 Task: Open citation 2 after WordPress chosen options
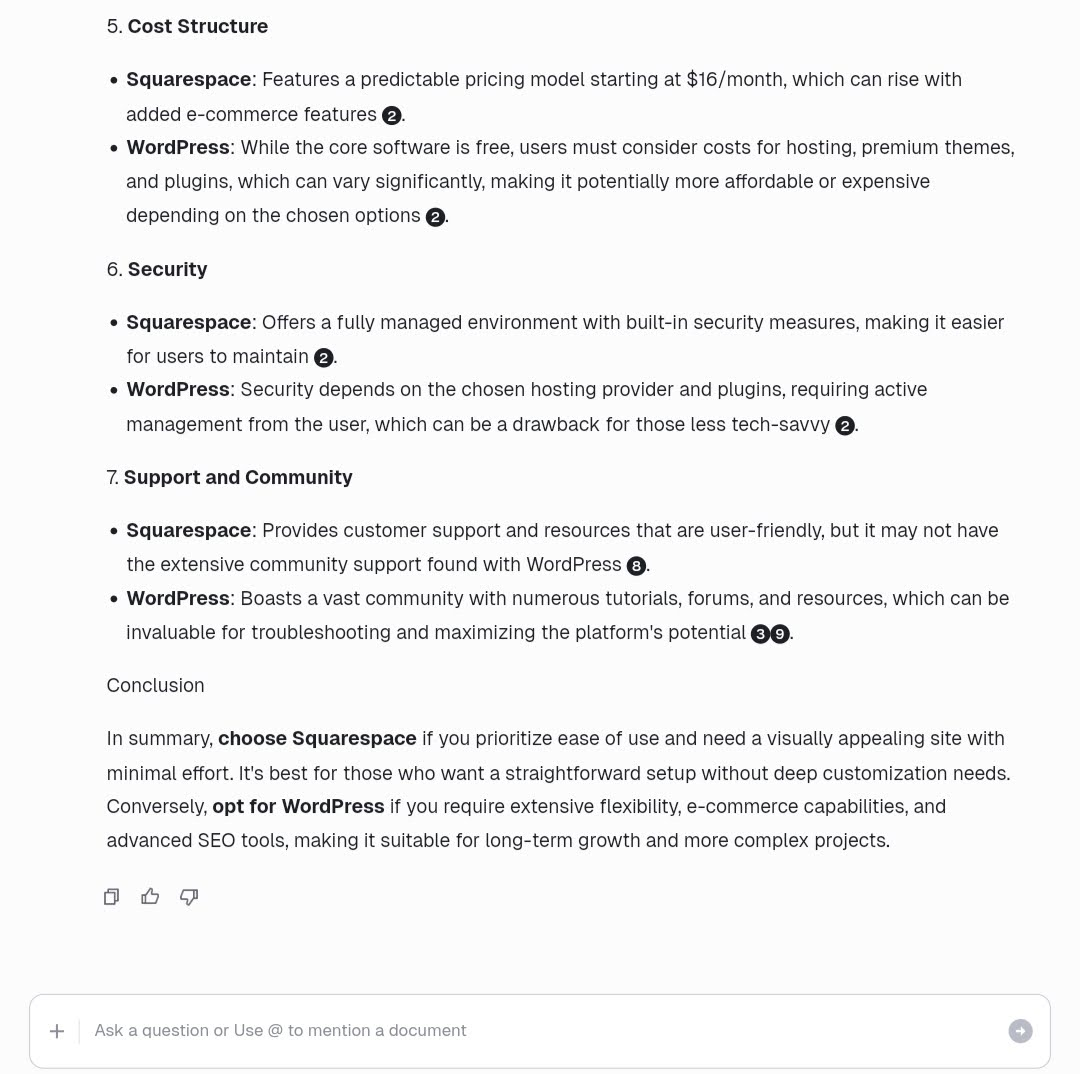click(x=435, y=217)
